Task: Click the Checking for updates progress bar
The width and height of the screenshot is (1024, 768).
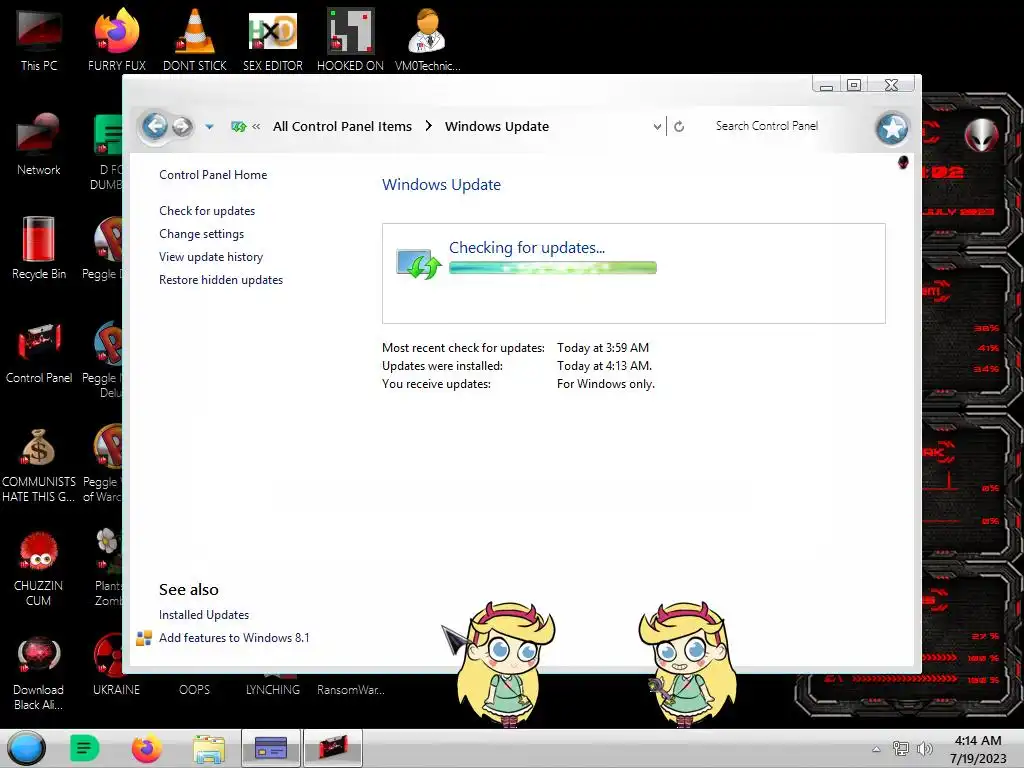Action: click(552, 268)
